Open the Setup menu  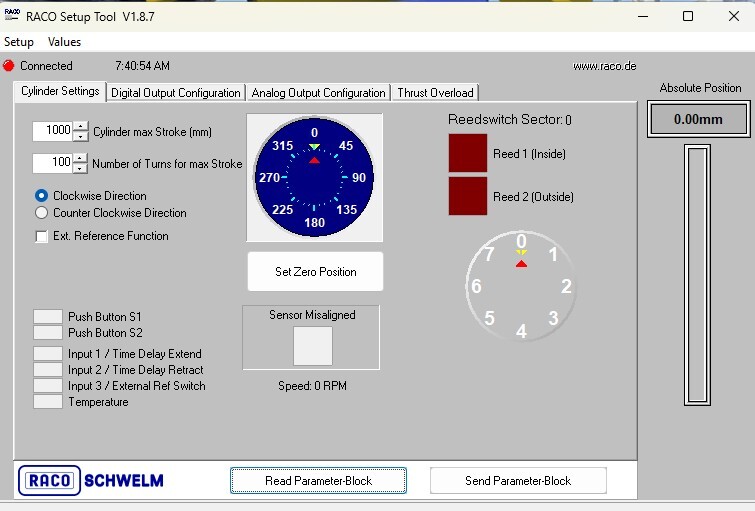19,42
